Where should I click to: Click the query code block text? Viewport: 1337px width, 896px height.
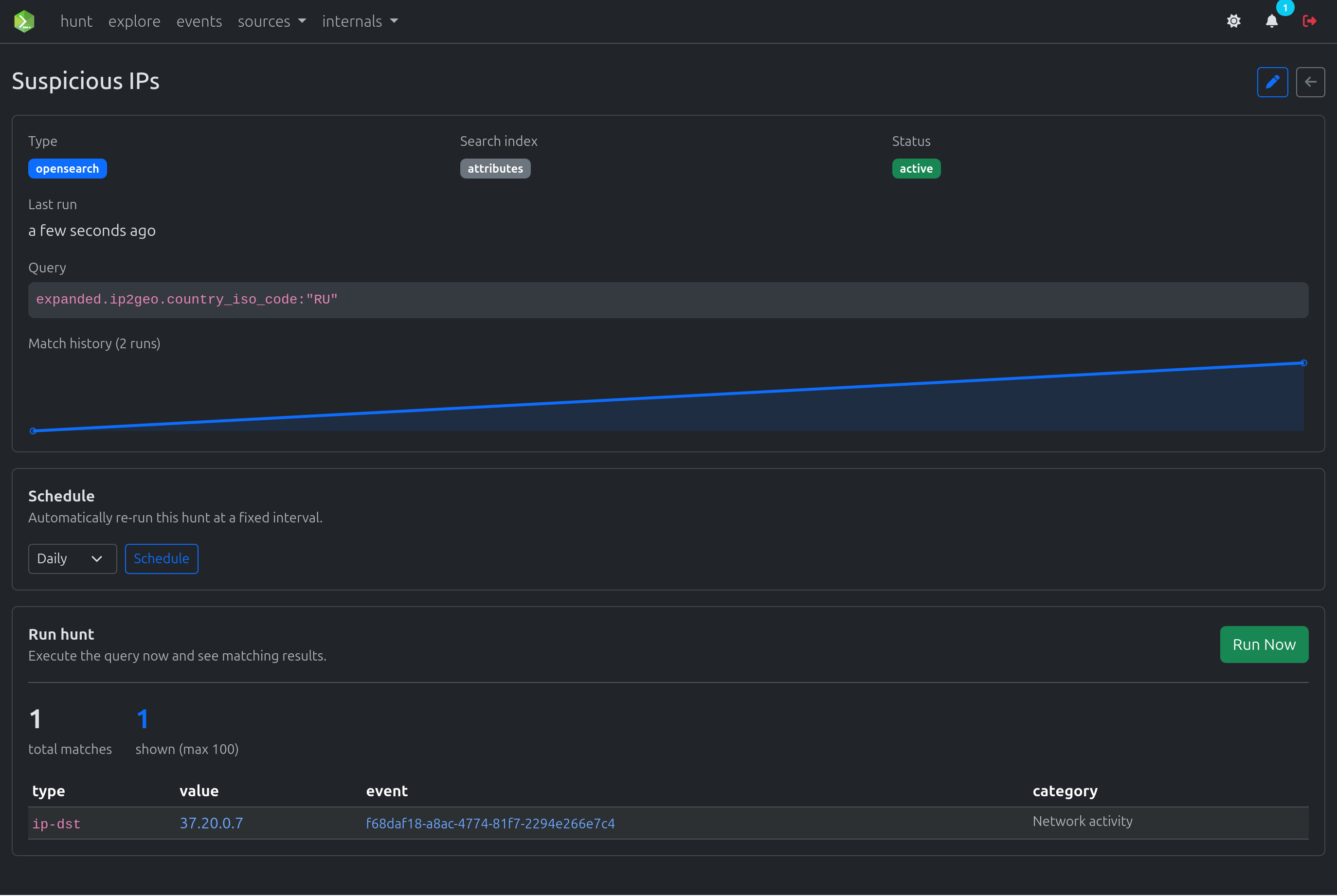[187, 300]
